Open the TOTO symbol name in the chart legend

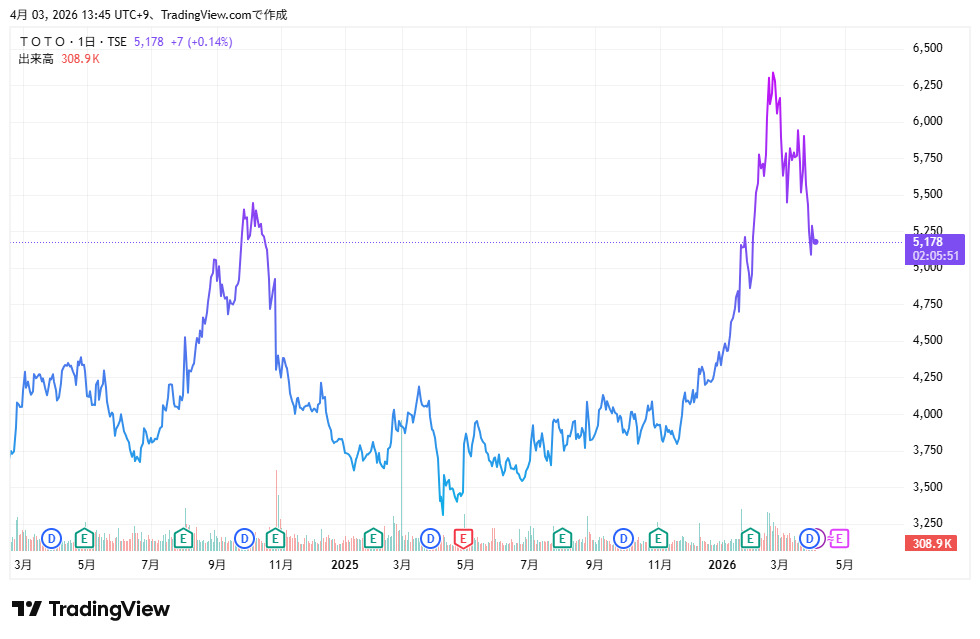pyautogui.click(x=40, y=42)
